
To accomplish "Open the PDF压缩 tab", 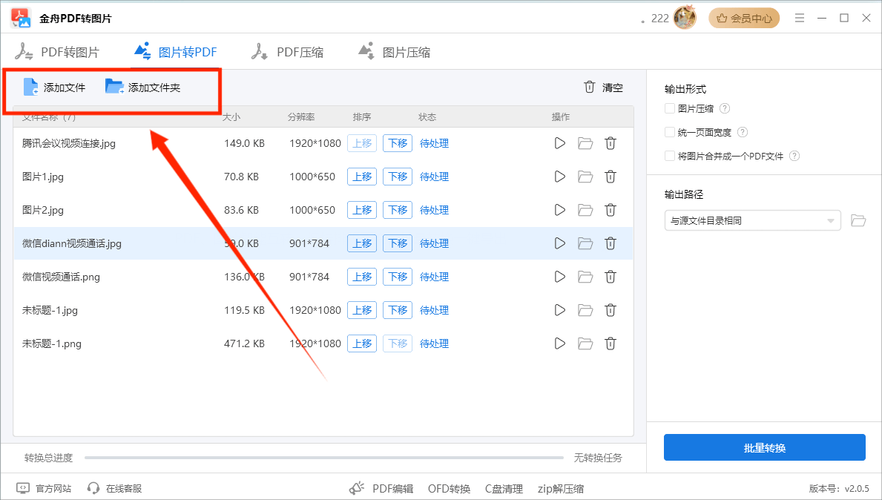I will [x=290, y=52].
